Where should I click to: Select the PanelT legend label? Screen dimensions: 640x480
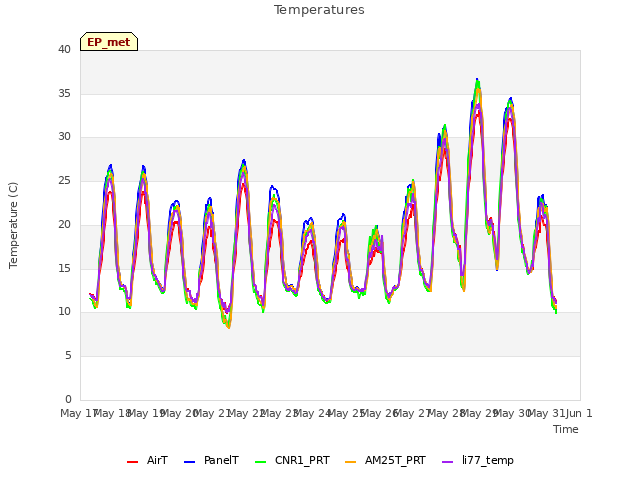221,460
